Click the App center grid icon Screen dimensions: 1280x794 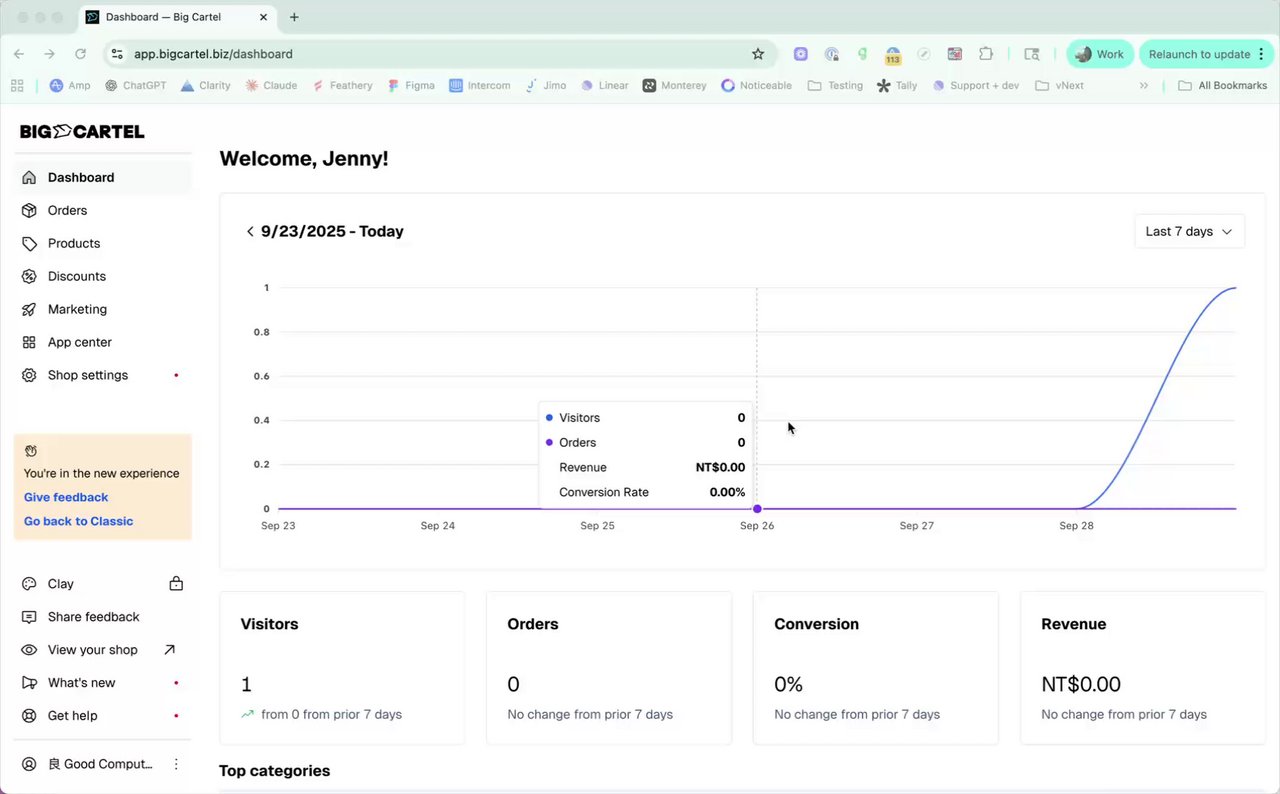[x=29, y=343]
